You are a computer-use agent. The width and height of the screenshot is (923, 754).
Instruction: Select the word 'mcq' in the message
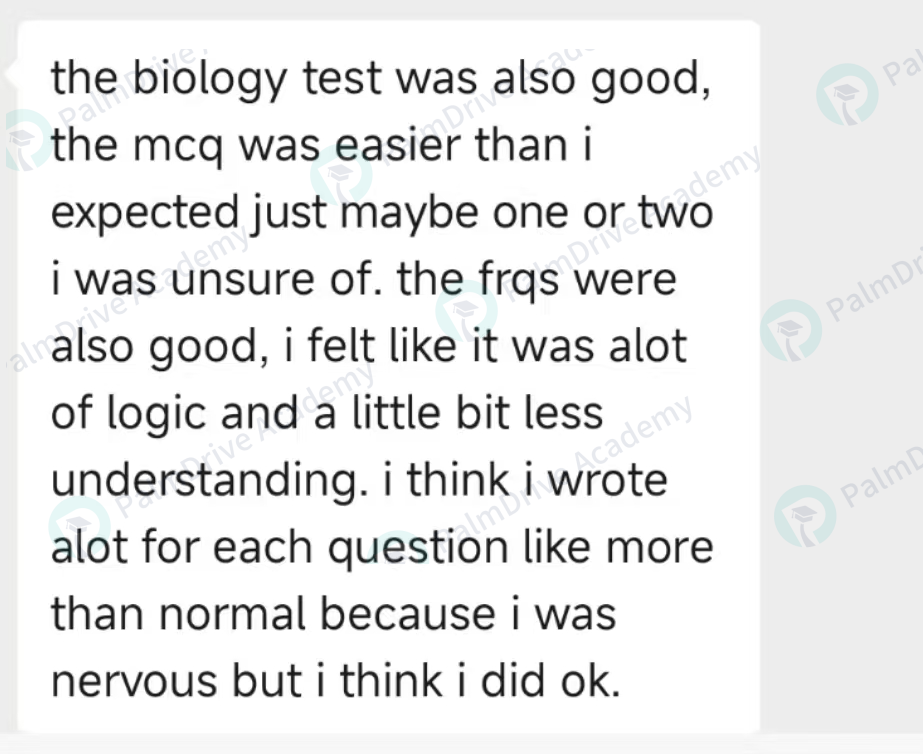(x=178, y=147)
